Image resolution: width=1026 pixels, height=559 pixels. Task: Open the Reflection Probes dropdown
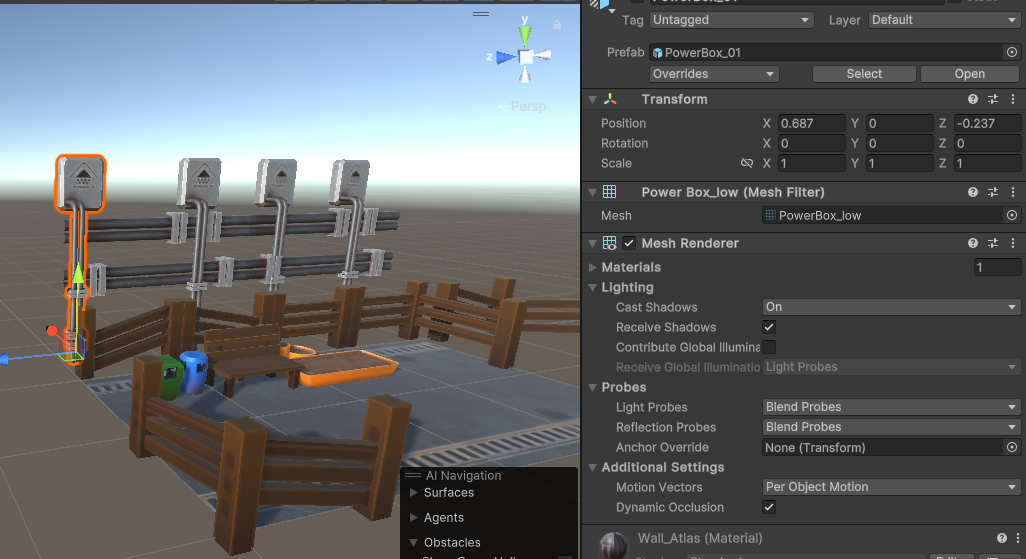(x=891, y=427)
